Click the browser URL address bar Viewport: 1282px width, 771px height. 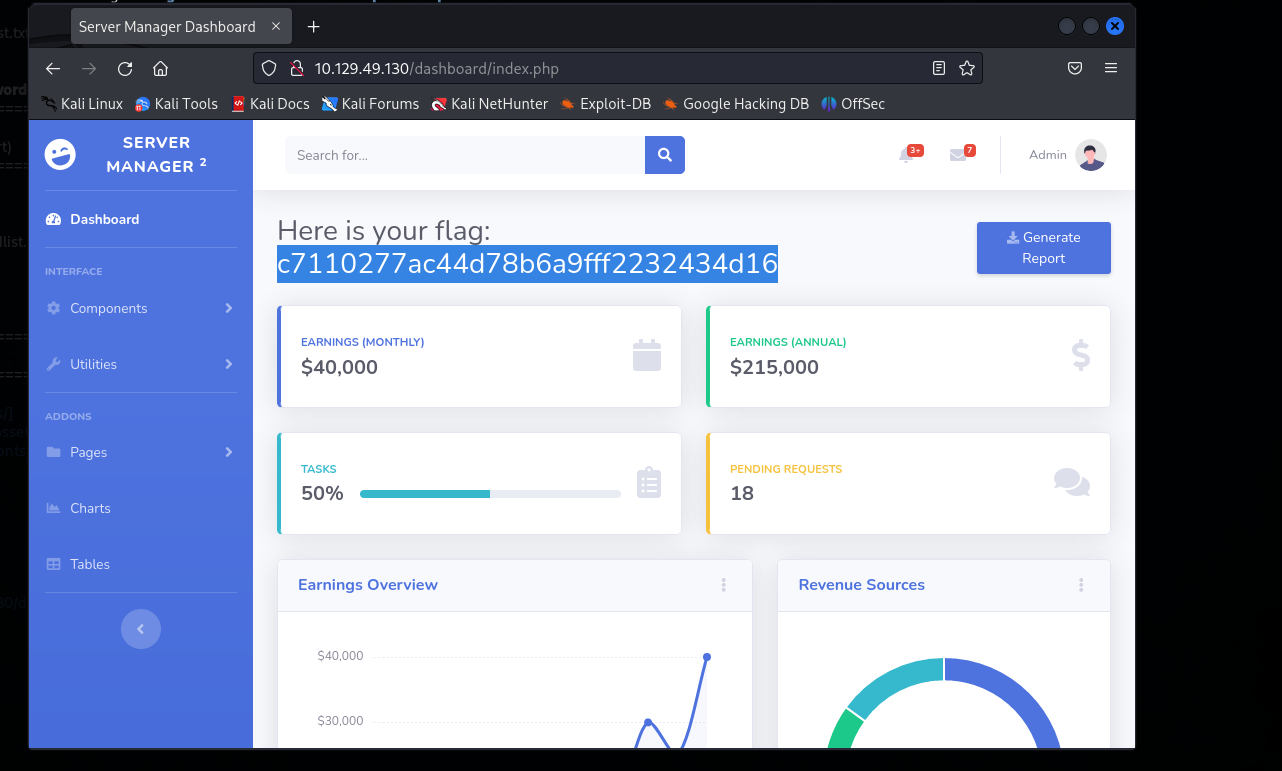[618, 69]
